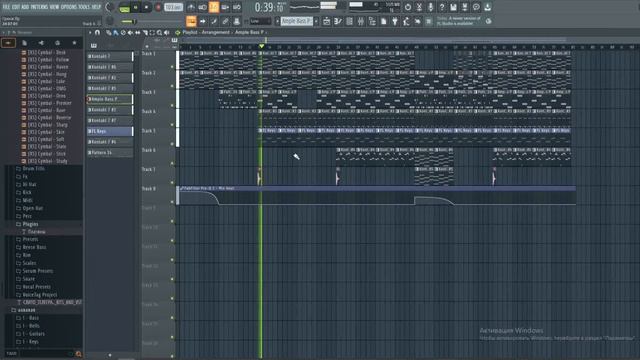Open the playlist options menu arrow

tap(90, 32)
